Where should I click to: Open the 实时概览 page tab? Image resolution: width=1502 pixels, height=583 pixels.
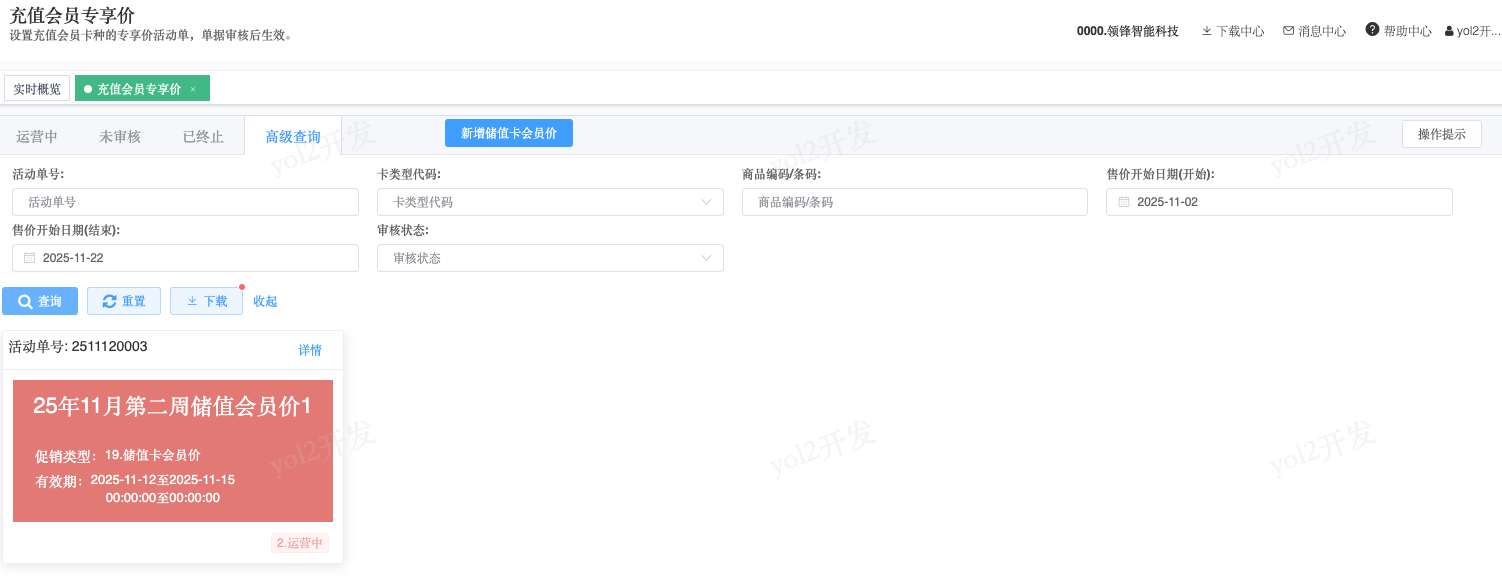click(x=37, y=89)
